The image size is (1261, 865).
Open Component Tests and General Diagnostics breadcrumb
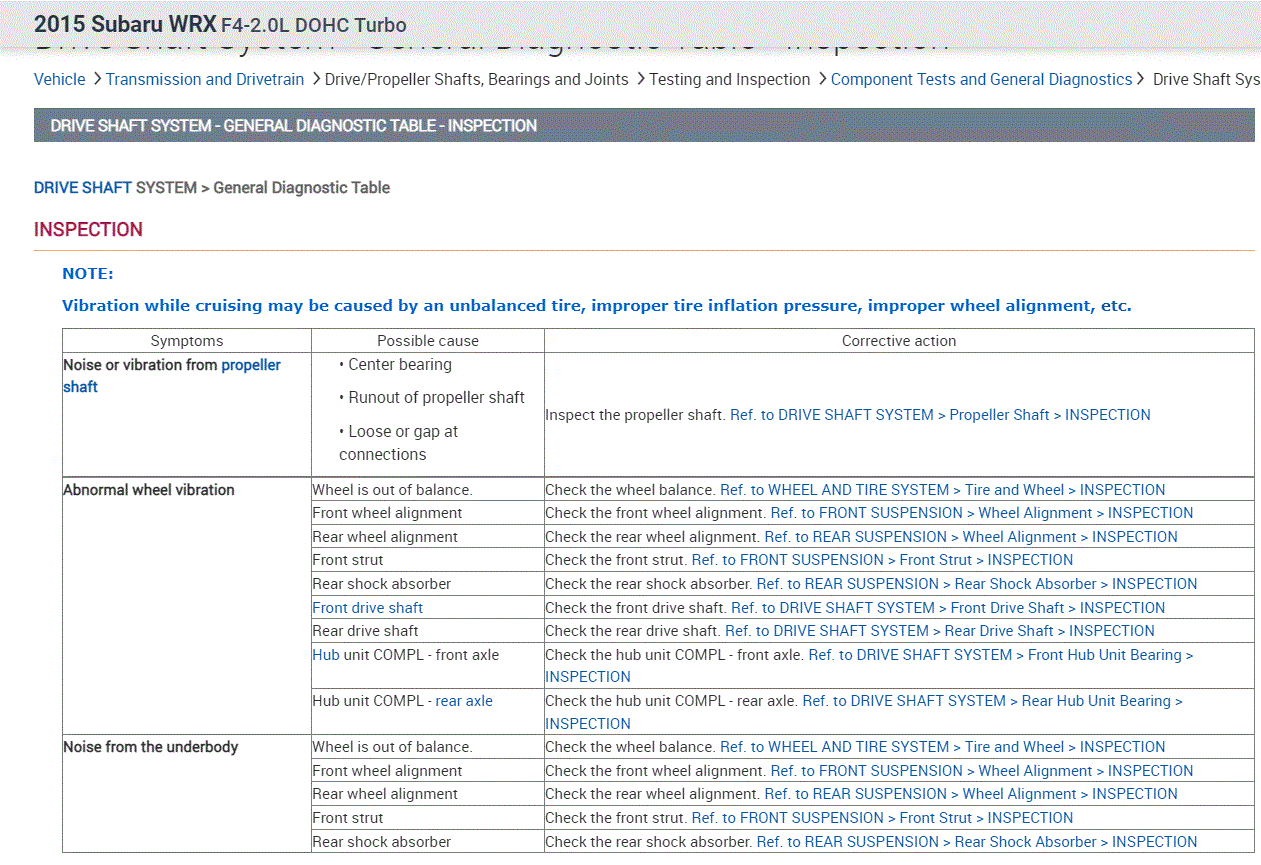(x=980, y=79)
